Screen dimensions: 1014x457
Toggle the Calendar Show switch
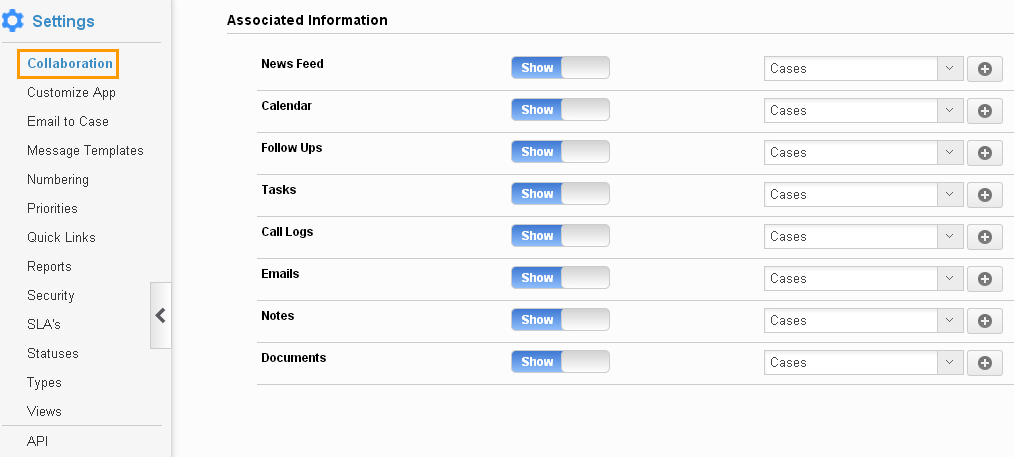[560, 110]
